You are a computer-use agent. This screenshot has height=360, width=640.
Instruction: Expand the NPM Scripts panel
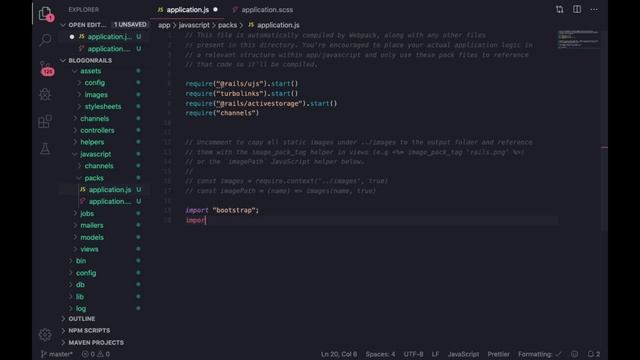[89, 331]
